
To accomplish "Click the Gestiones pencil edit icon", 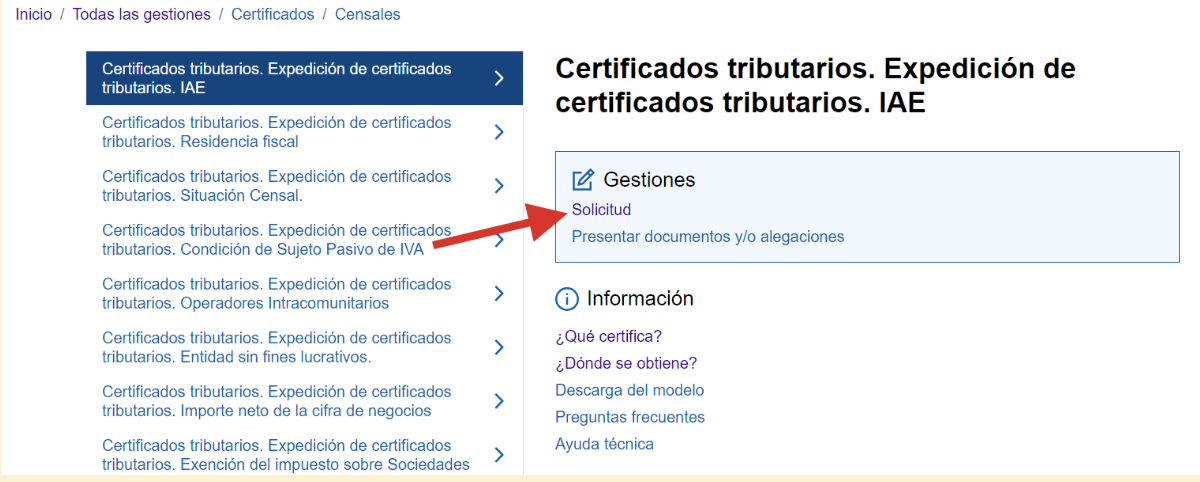I will (583, 180).
